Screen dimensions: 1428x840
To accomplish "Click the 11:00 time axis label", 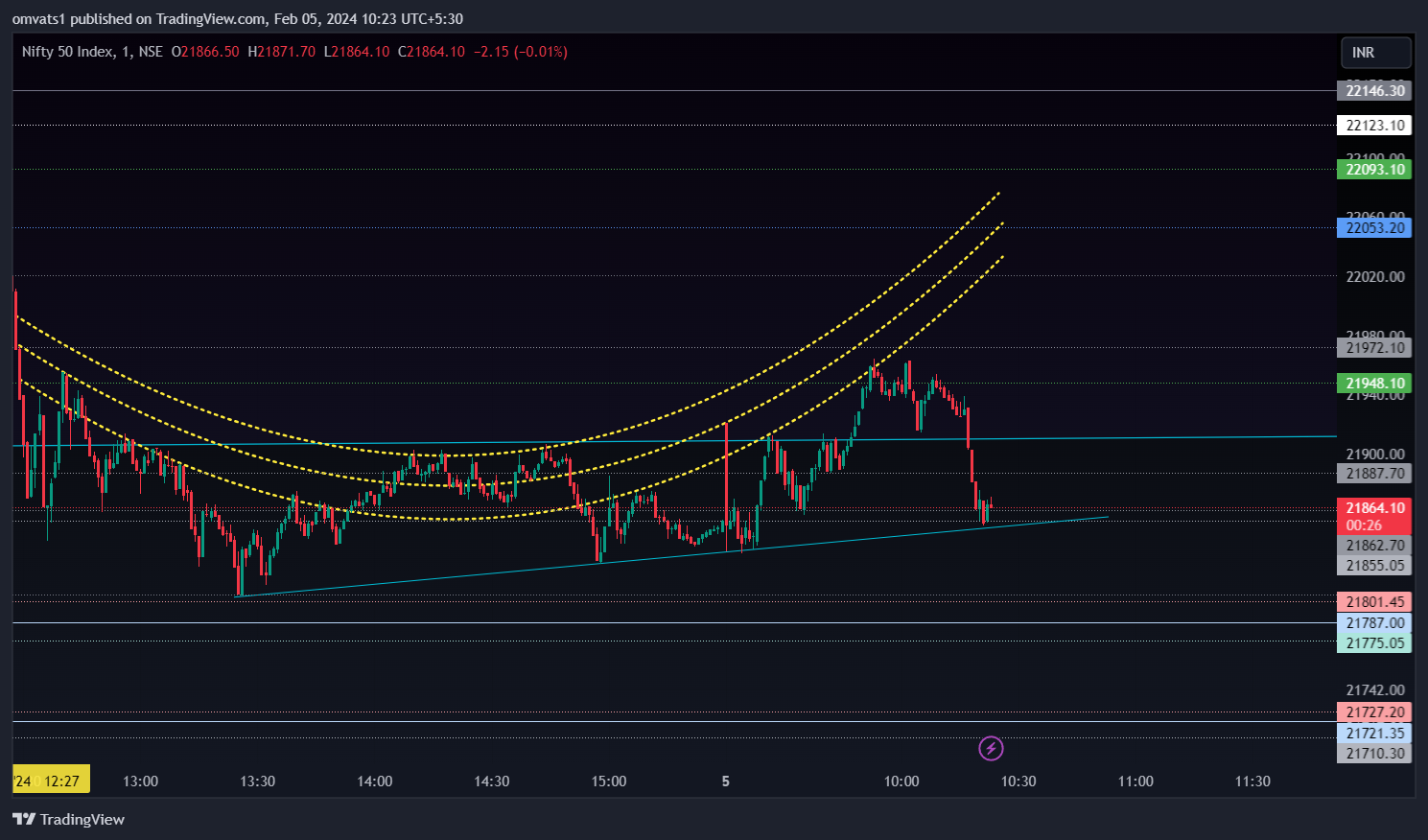I will pos(1135,782).
